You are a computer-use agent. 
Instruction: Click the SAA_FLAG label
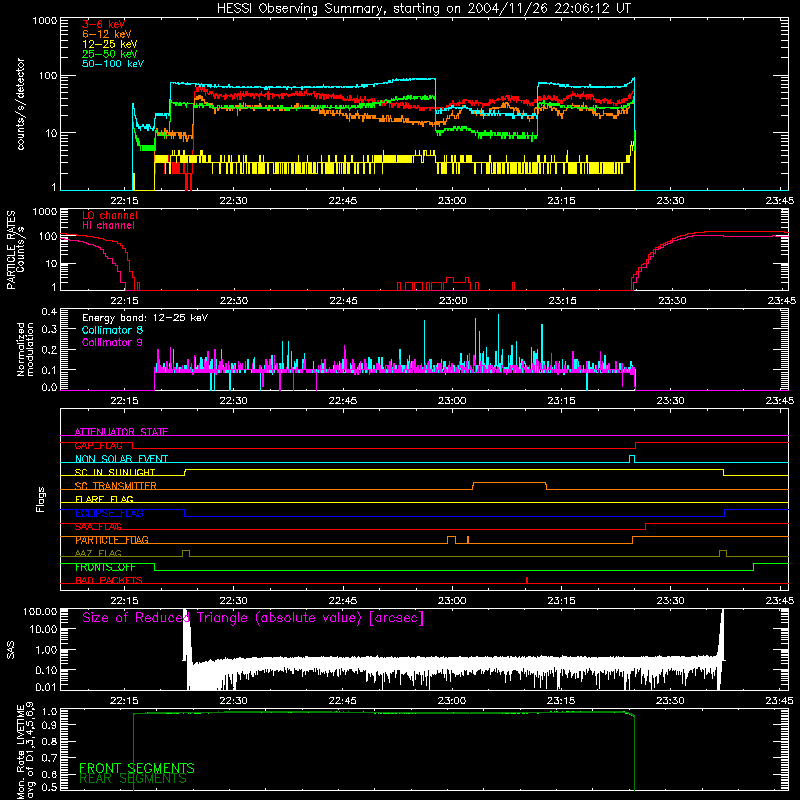point(98,527)
